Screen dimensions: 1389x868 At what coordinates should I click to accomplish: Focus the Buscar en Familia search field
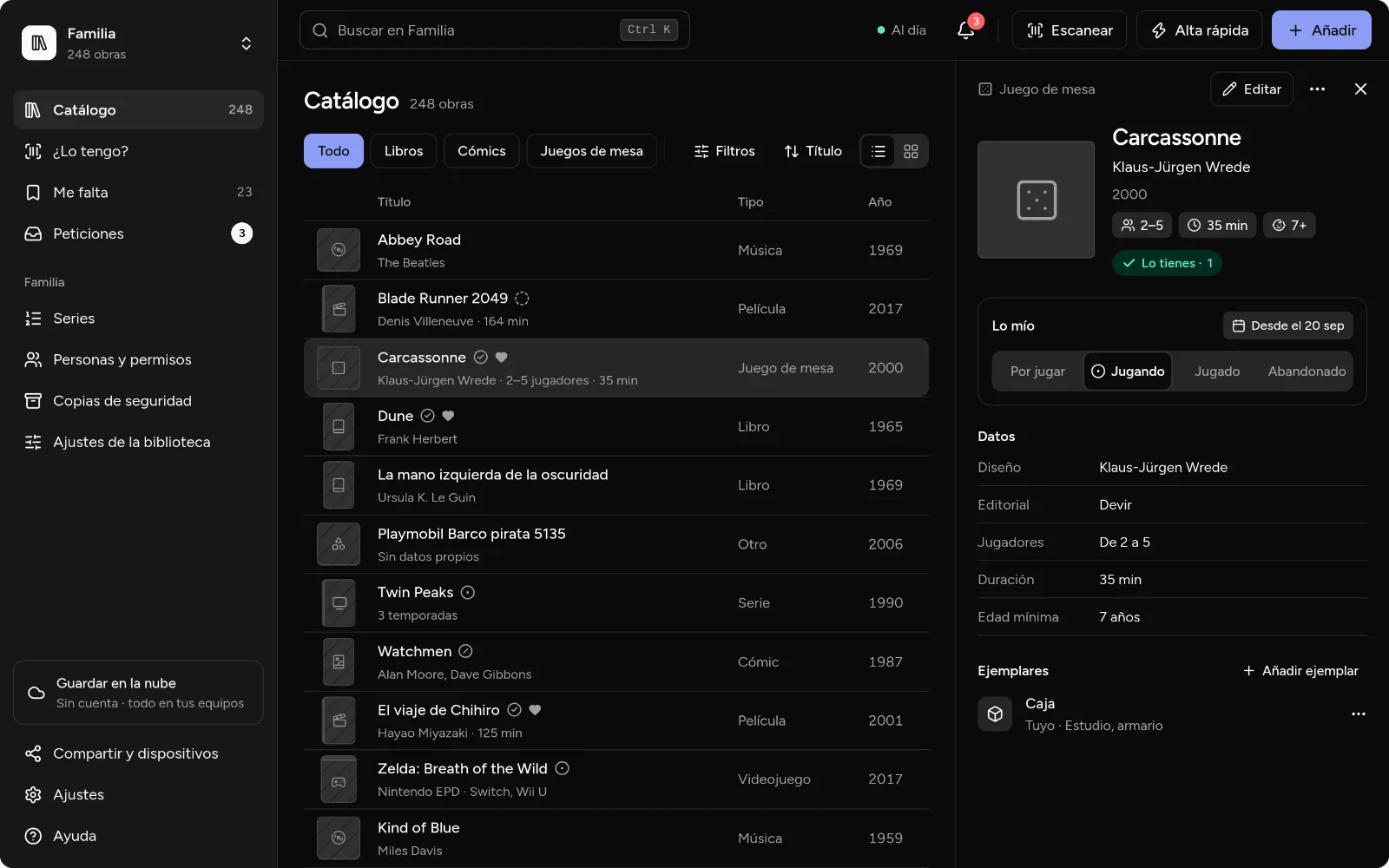495,30
